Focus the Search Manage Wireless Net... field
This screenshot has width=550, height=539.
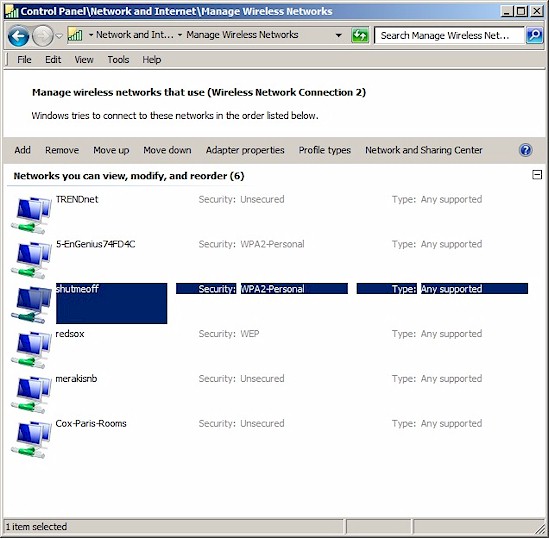(x=449, y=35)
